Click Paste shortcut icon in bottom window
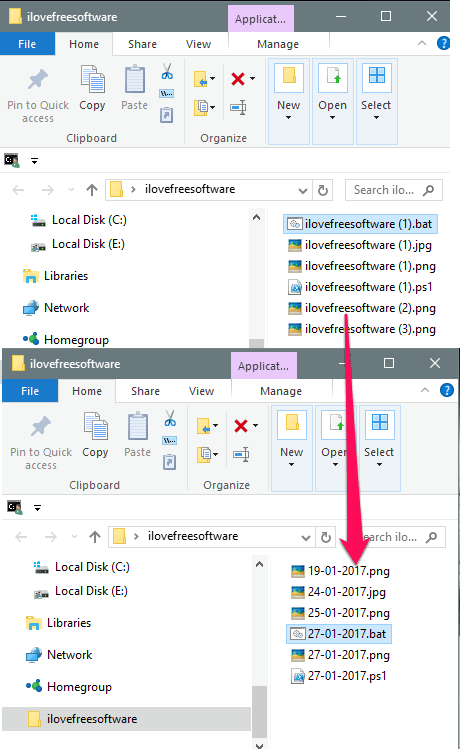460x749 pixels. [170, 462]
